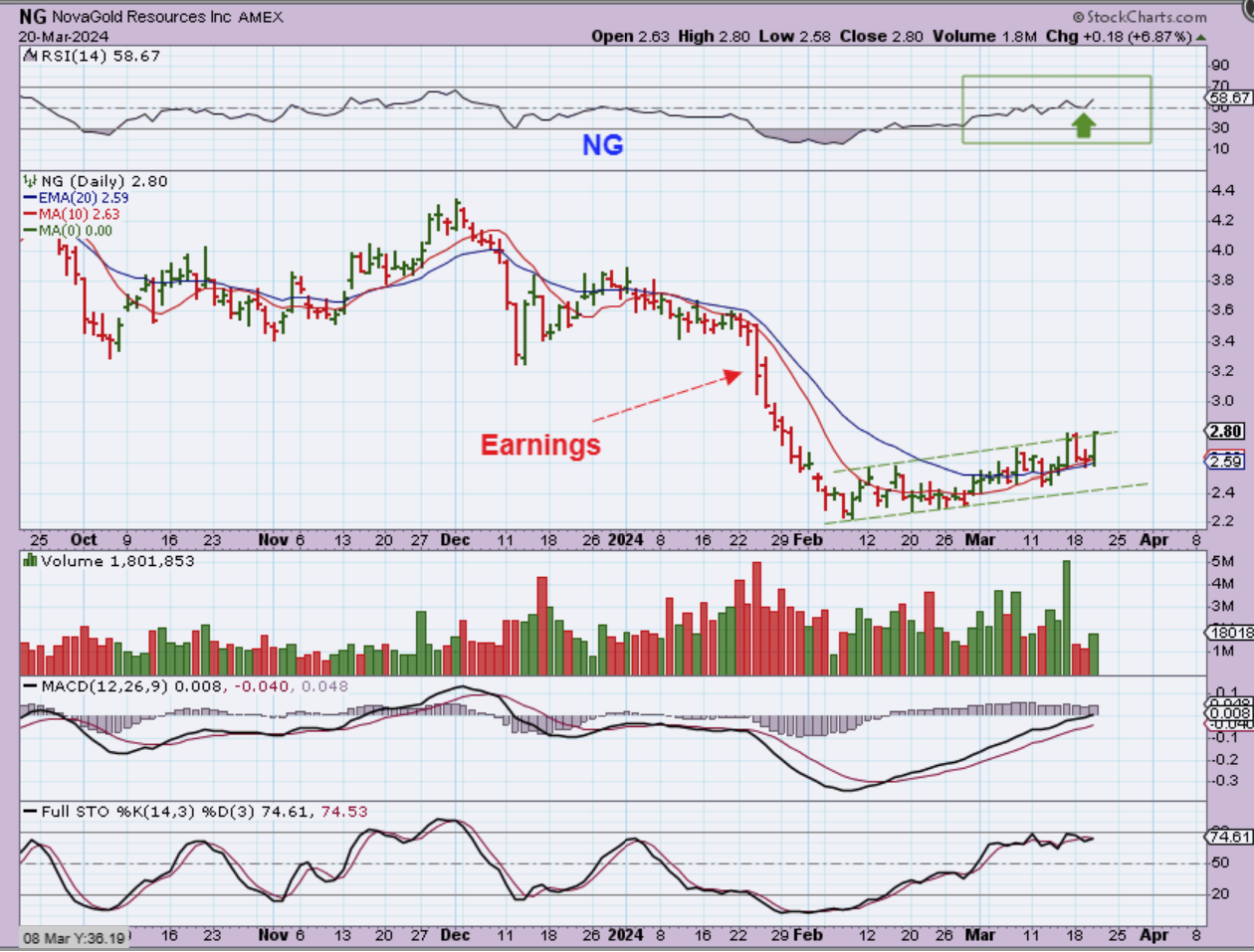Click the Volume 1.8M header value
This screenshot has height=952, width=1254.
coord(984,36)
